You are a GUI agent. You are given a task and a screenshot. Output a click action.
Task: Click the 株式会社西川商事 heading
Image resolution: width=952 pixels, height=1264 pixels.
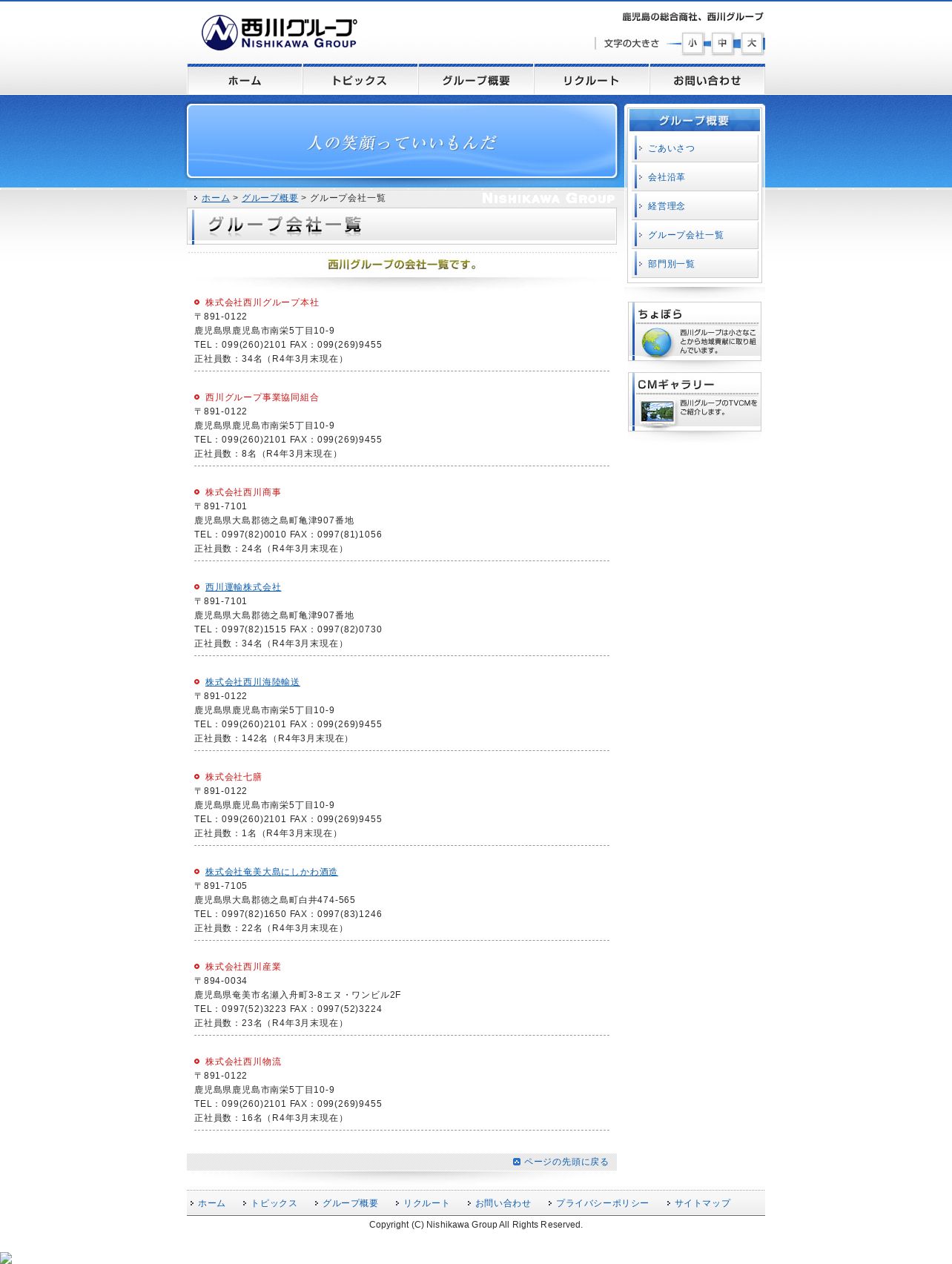tap(243, 492)
